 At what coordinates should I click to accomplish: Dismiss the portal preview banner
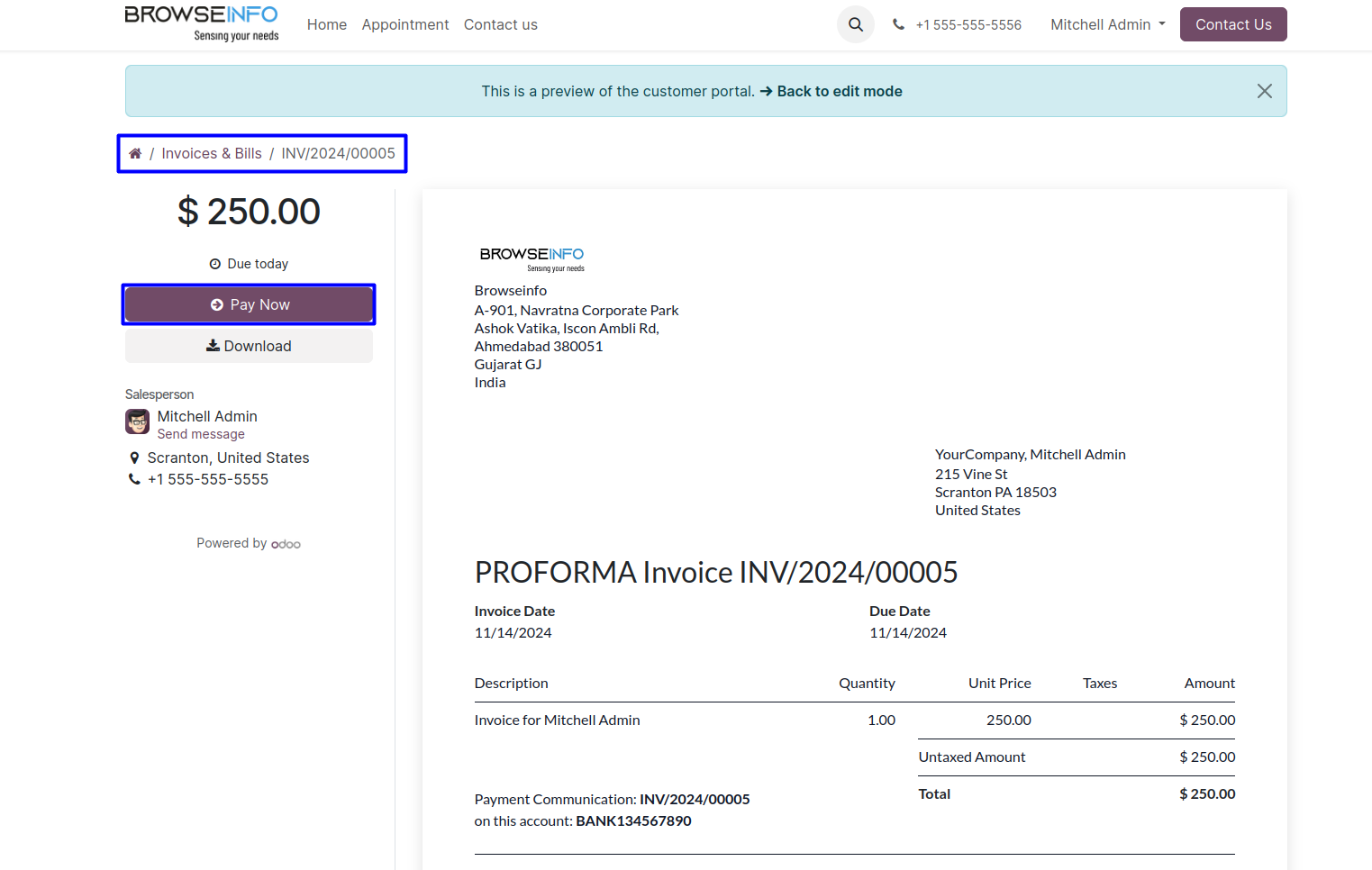1264,91
